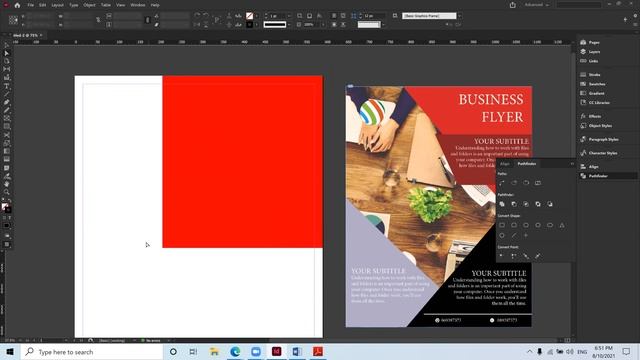Viewport: 640px width, 360px height.
Task: Convert shape to ellipse
Action: 550,225
